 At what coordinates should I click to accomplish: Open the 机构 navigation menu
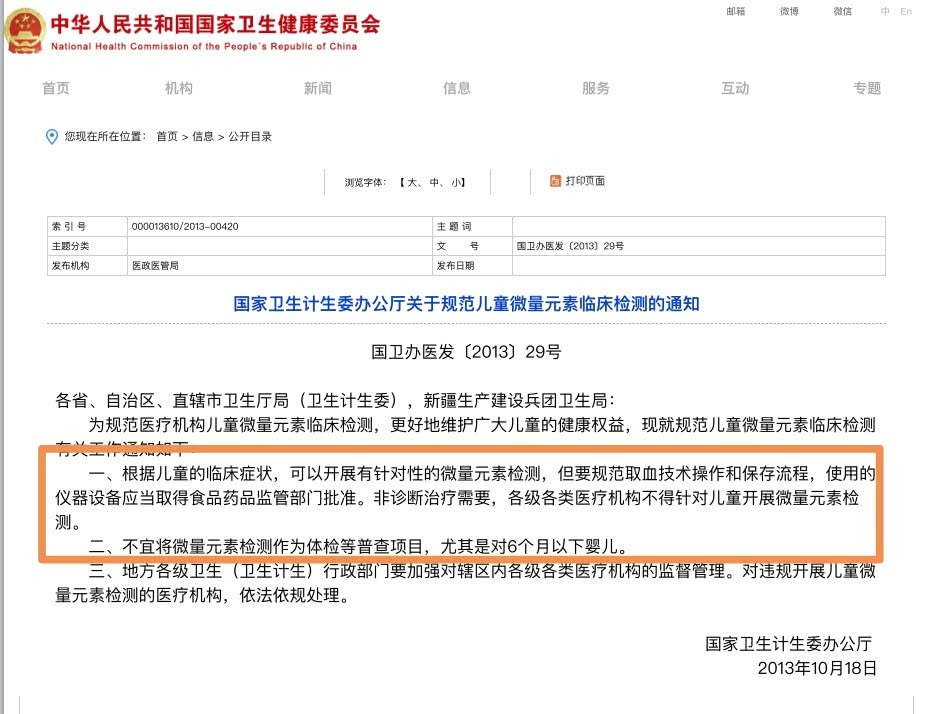click(178, 88)
